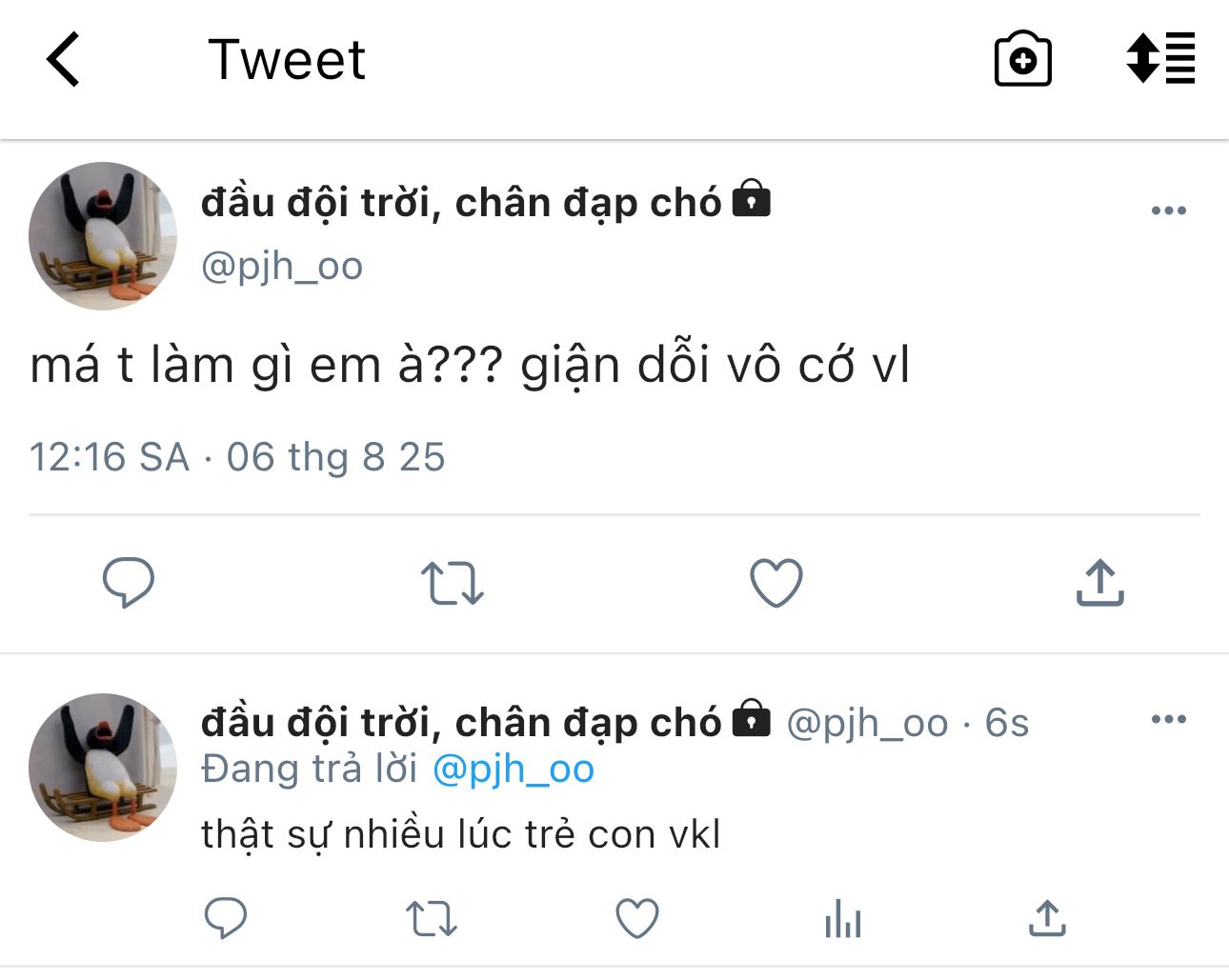Open main tweet author's profile picture
Viewport: 1229px width, 980px height.
[x=103, y=236]
